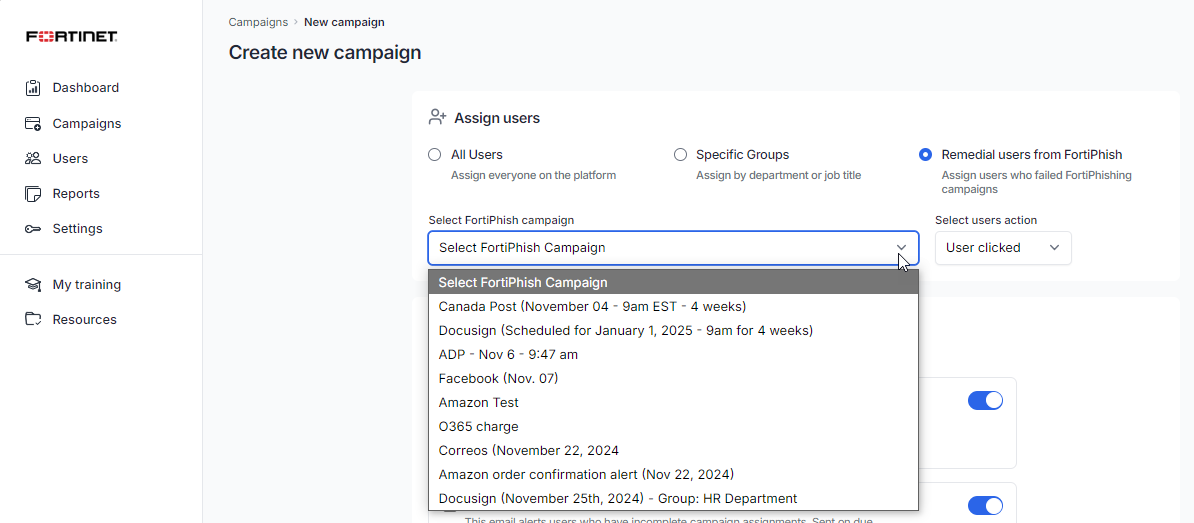
Task: Click the FortiPhish campaign dropdown chevron
Action: (902, 247)
